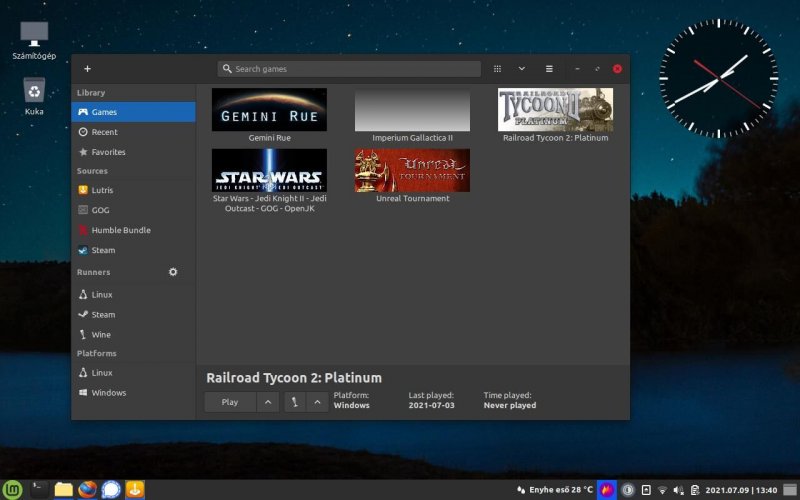Screen dimensions: 800x500
Task: Open the weather applet showing 28 °C
Action: pyautogui.click(x=555, y=490)
